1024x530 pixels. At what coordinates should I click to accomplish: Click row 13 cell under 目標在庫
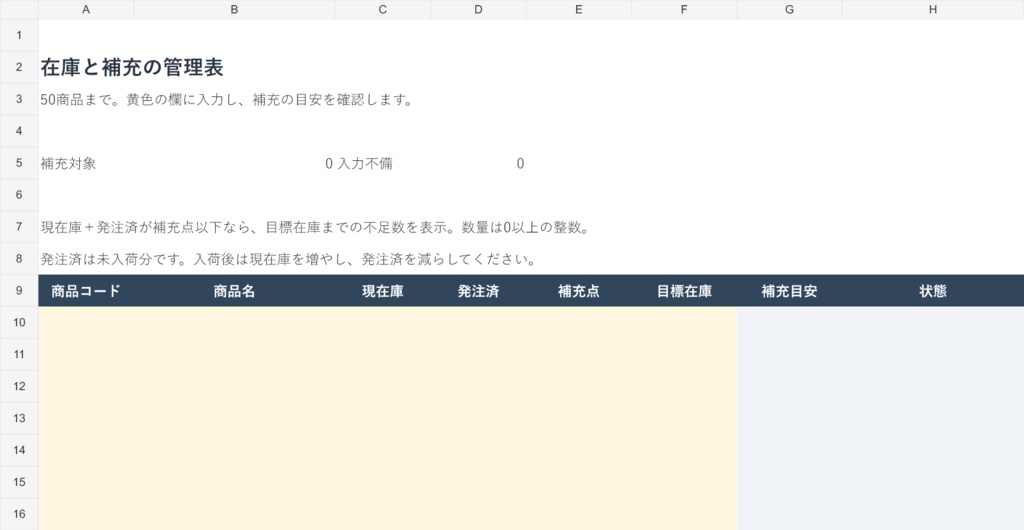(684, 418)
